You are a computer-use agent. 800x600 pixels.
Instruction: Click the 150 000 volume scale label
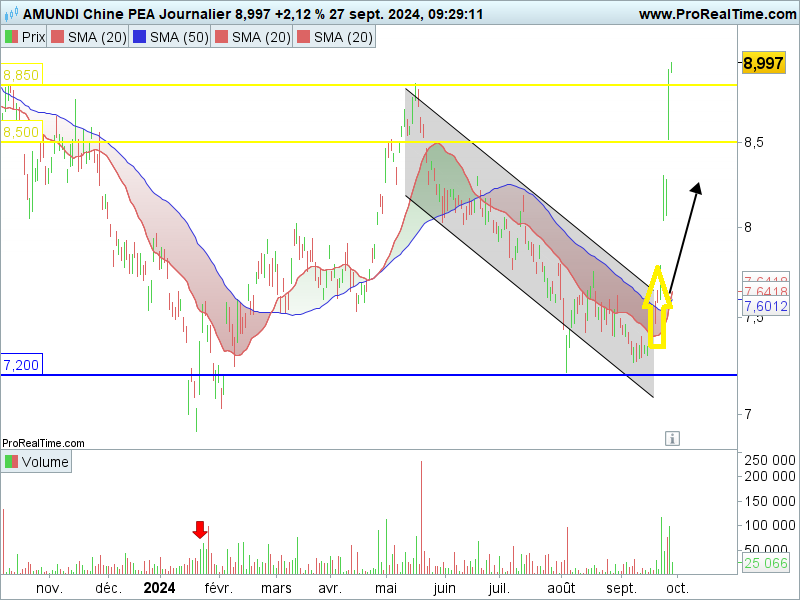pyautogui.click(x=770, y=501)
